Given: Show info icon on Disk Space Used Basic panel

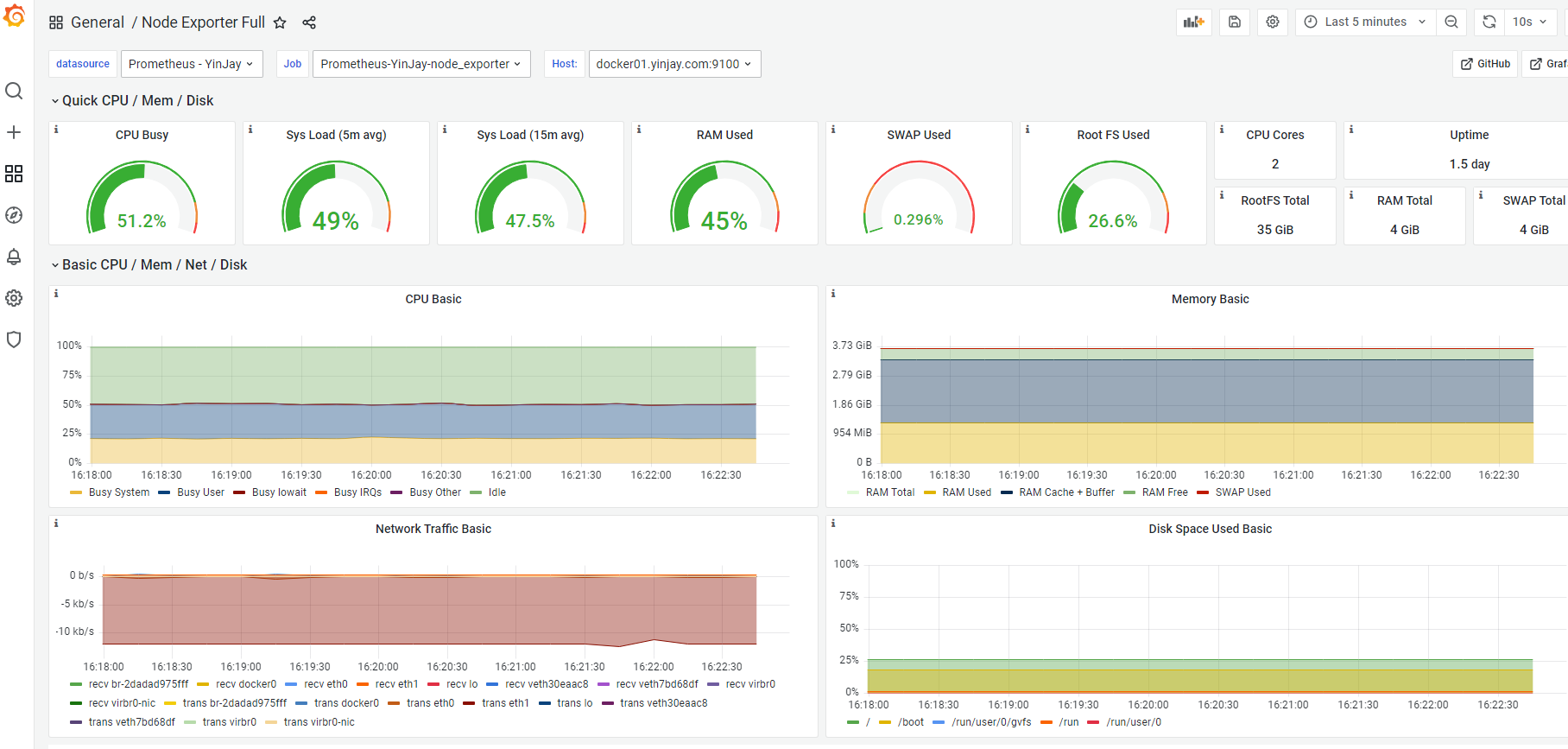Looking at the screenshot, I should pos(833,524).
